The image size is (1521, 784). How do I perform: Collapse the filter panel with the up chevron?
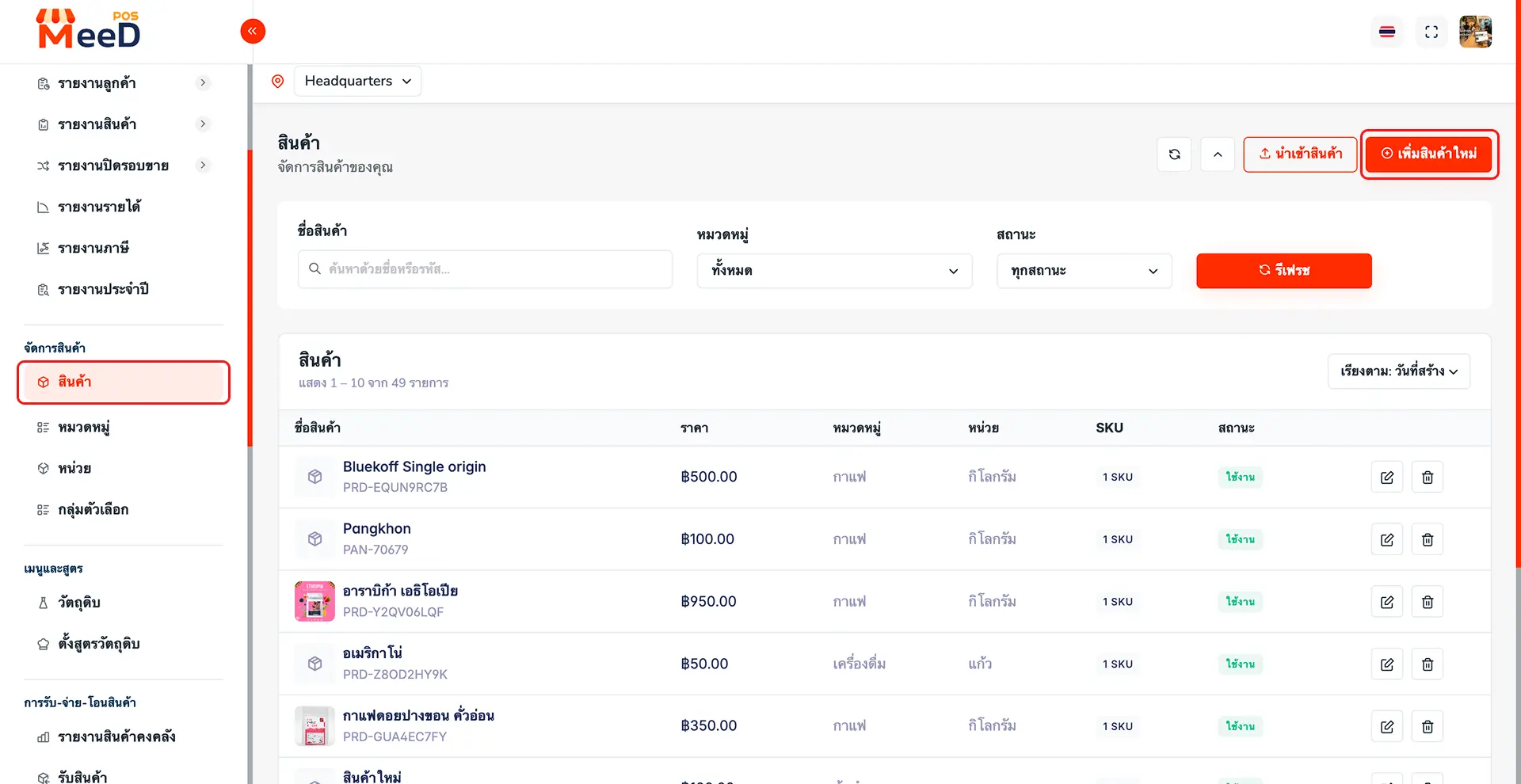tap(1218, 154)
